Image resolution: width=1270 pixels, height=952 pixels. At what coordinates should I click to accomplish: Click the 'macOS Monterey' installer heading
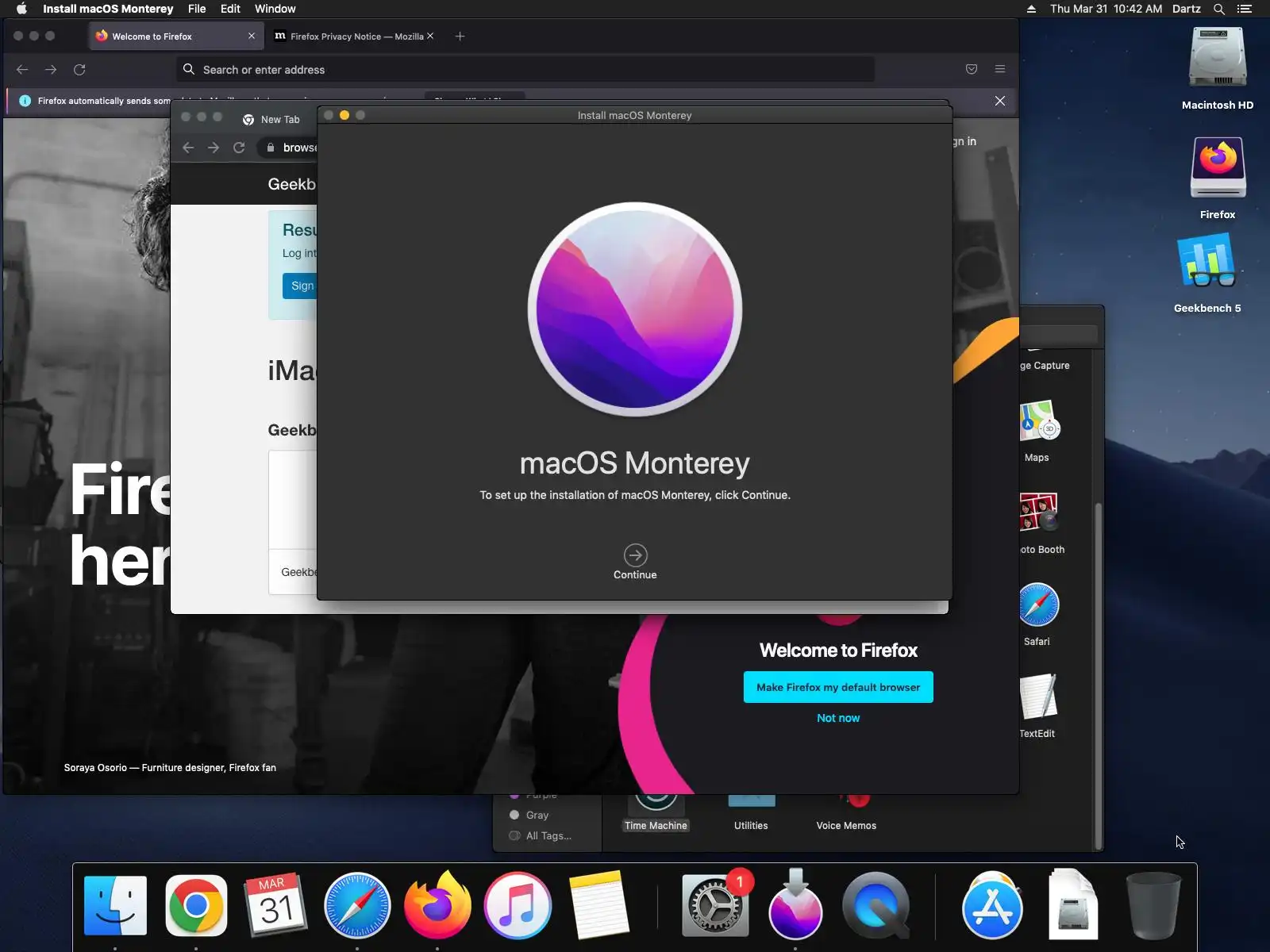point(635,463)
